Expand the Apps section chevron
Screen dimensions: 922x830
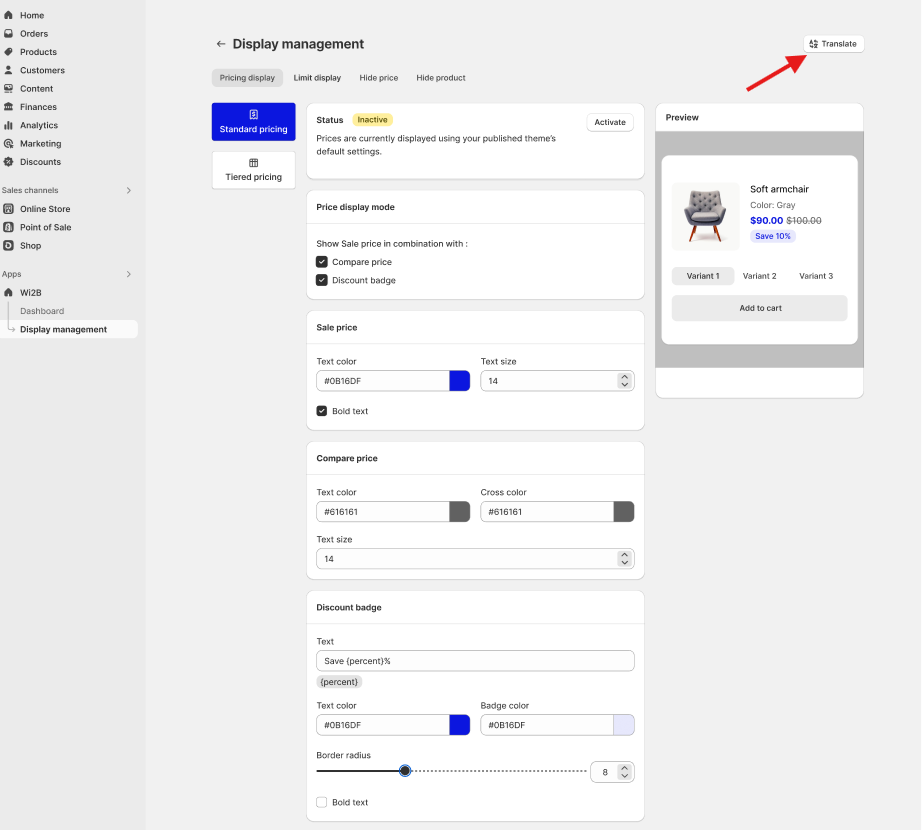tap(129, 274)
